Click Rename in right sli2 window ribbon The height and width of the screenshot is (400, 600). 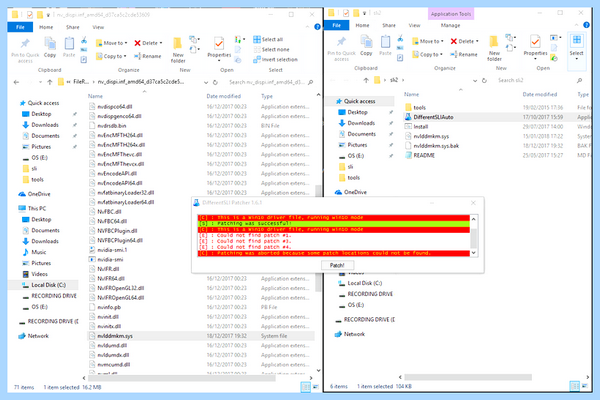(x=464, y=54)
